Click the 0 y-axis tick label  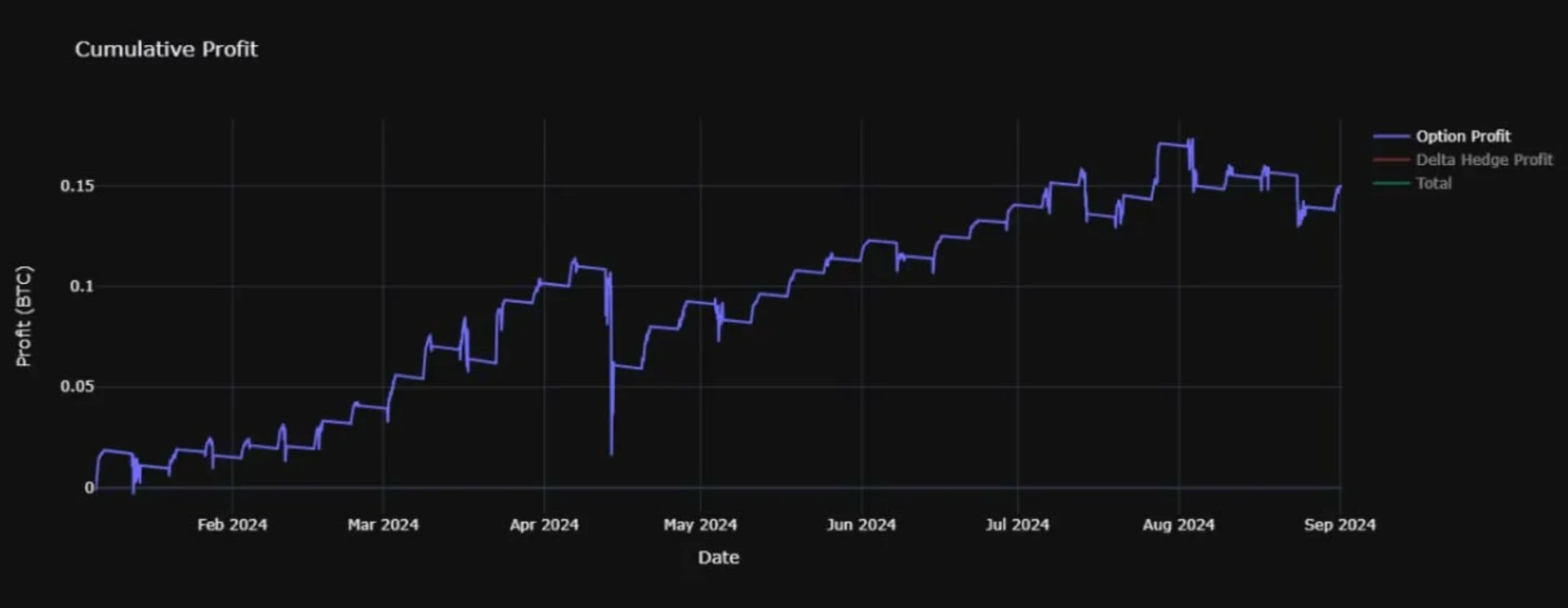pyautogui.click(x=90, y=487)
